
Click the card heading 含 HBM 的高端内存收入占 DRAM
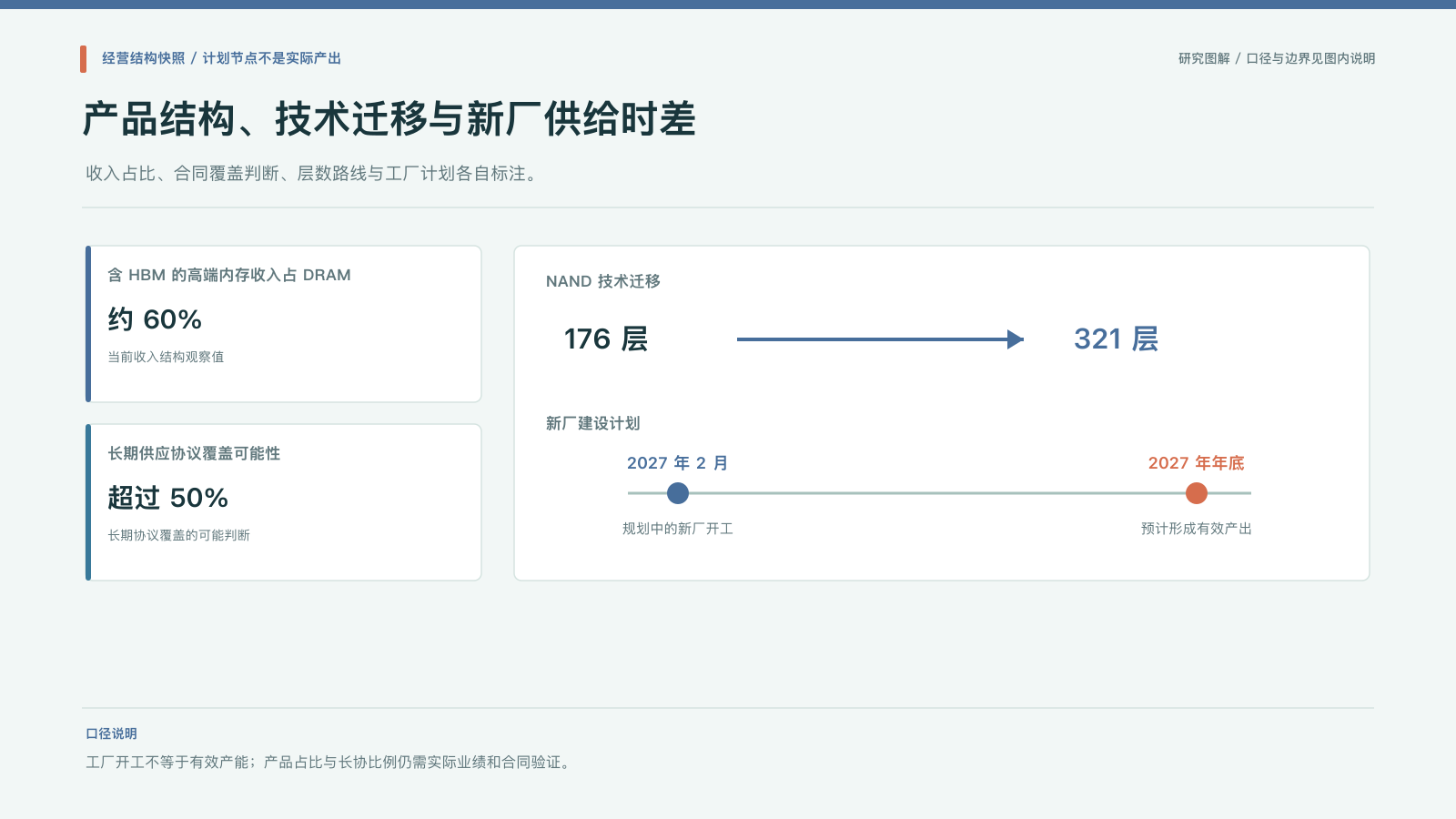pyautogui.click(x=229, y=275)
